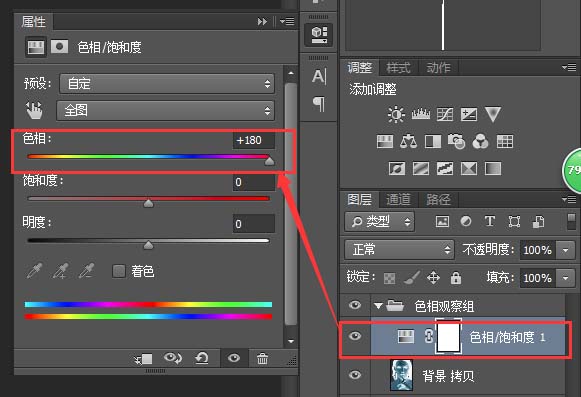
Task: Toggle lock position
Action: pos(433,278)
